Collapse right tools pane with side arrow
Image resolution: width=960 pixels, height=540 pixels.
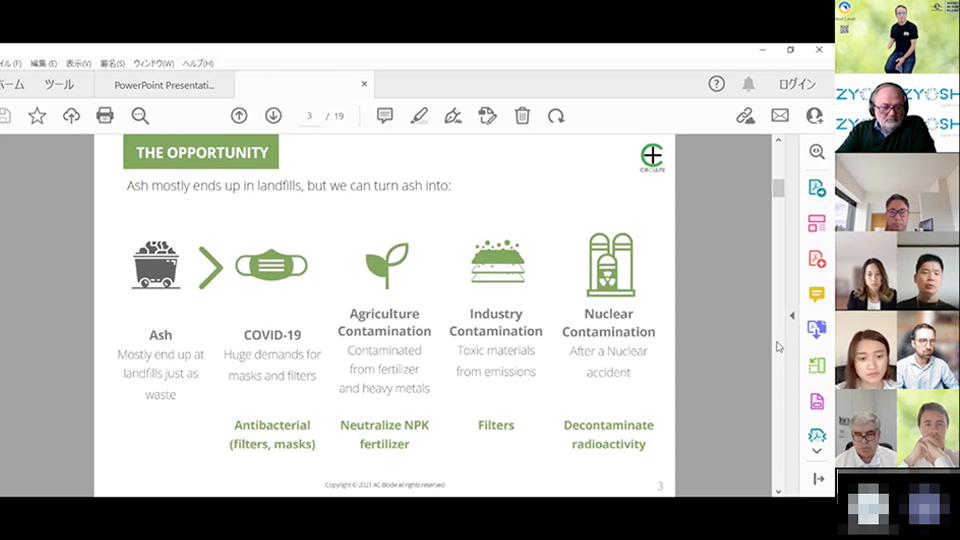coord(792,316)
